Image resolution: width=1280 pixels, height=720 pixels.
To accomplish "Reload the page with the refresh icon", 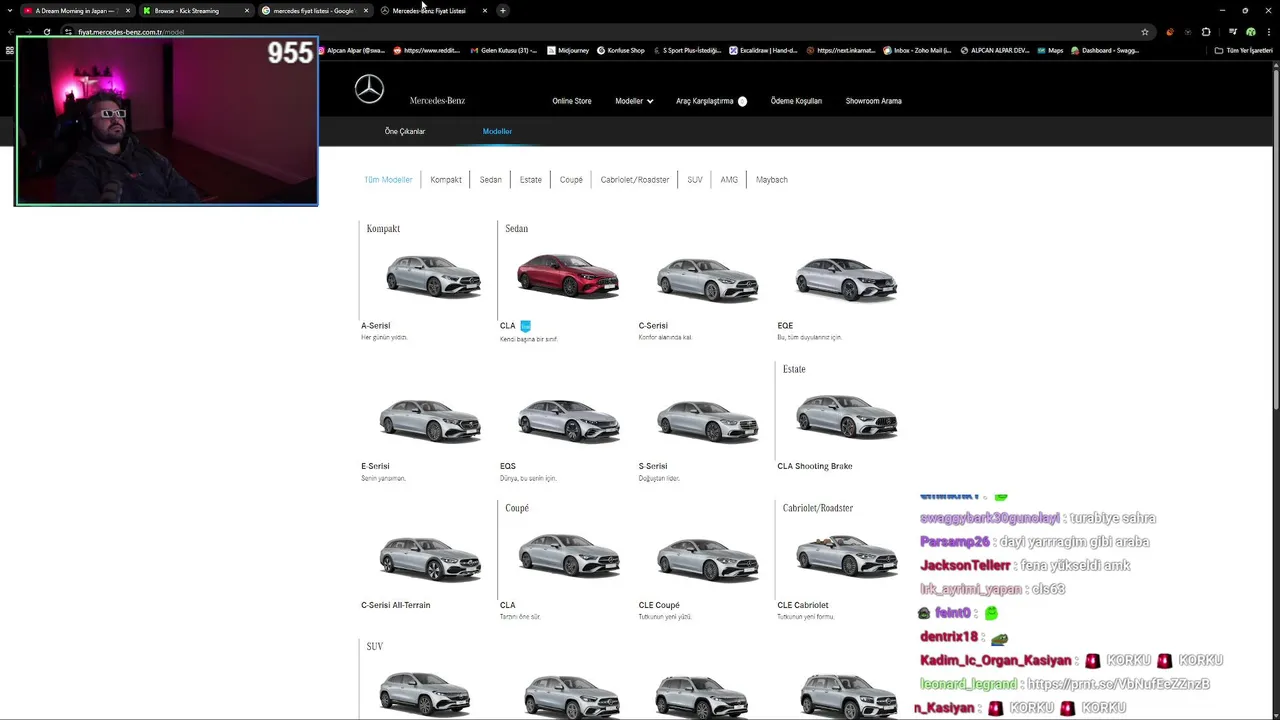I will click(46, 32).
